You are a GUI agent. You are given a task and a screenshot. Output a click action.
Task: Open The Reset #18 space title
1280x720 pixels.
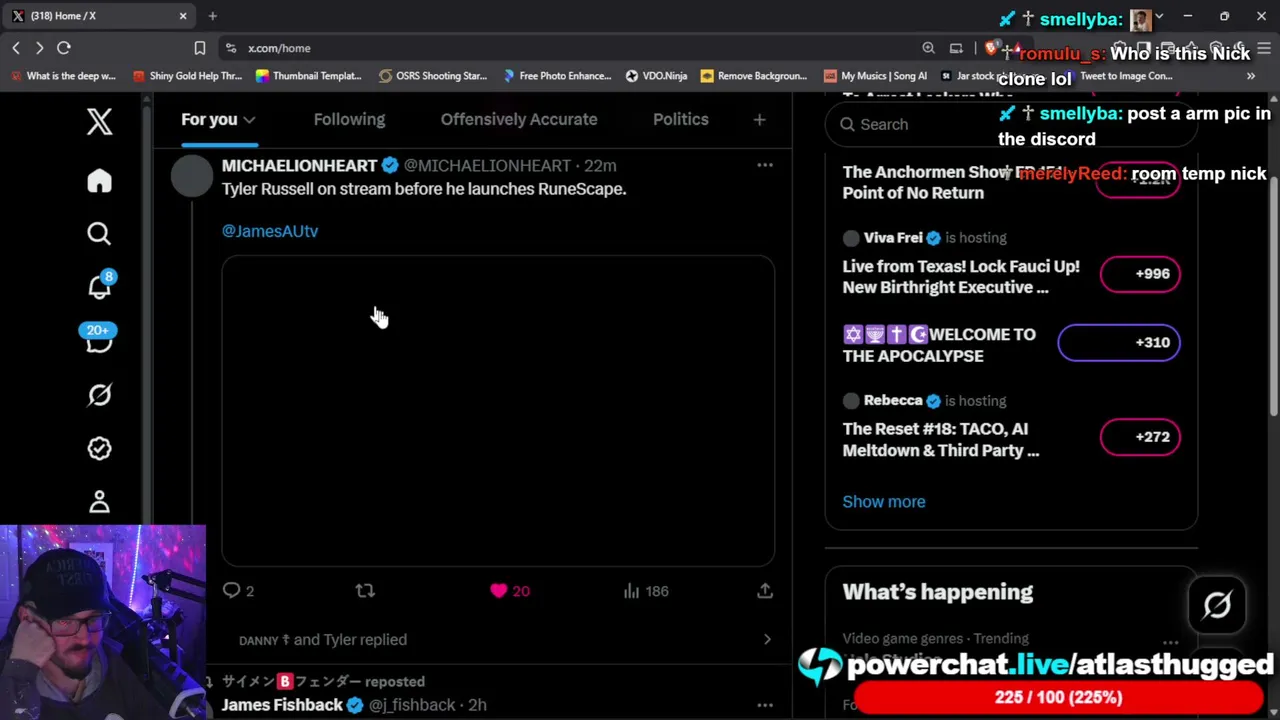[941, 440]
